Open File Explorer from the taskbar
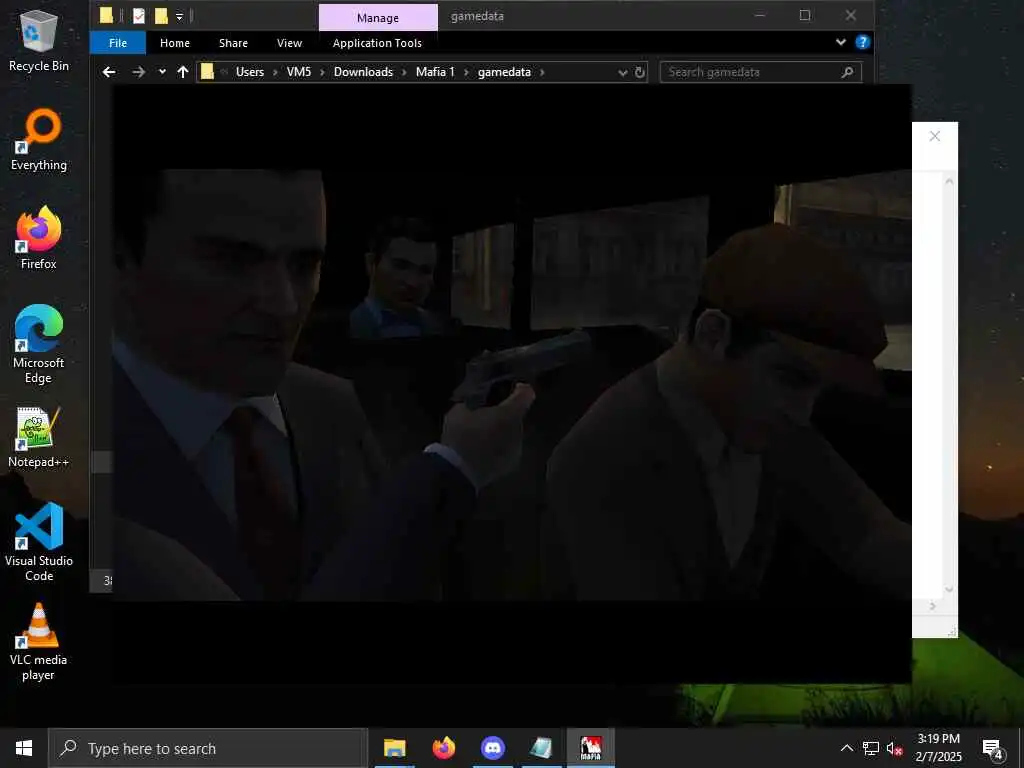Screen dimensions: 1024x768 coord(394,748)
